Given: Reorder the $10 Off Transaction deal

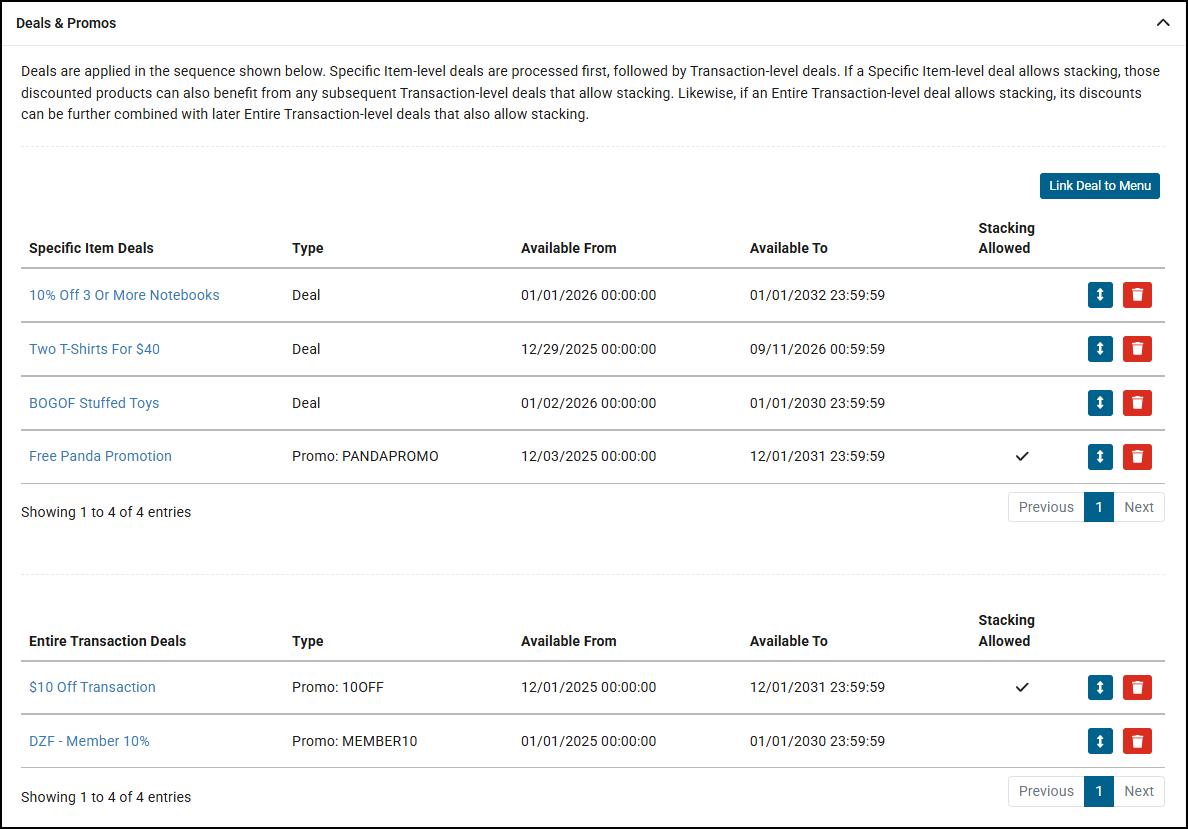Looking at the screenshot, I should [1100, 688].
